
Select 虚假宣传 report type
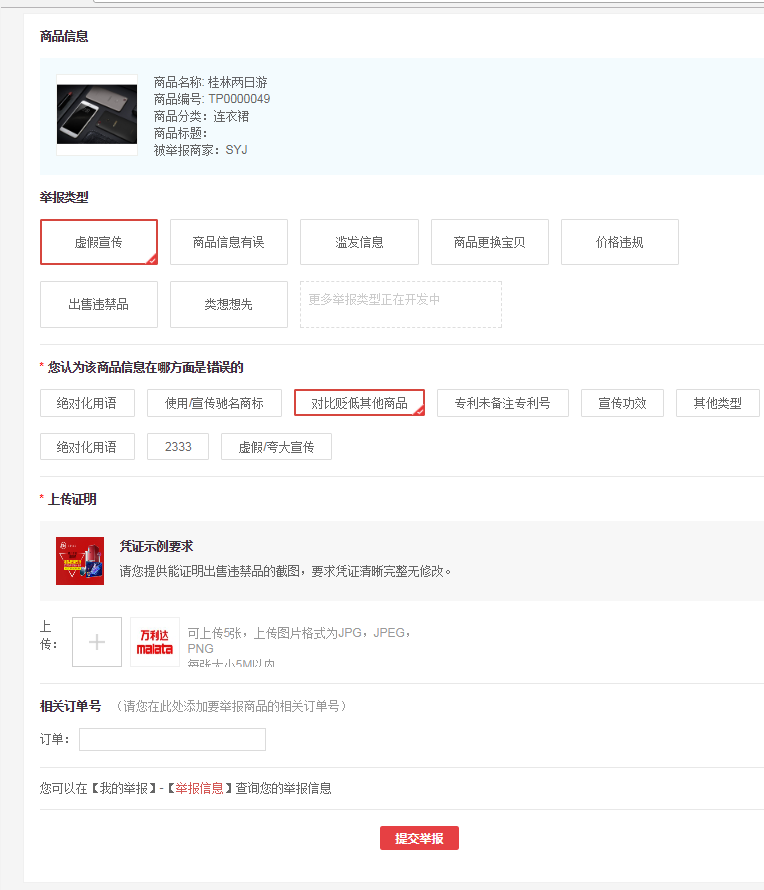(x=99, y=242)
